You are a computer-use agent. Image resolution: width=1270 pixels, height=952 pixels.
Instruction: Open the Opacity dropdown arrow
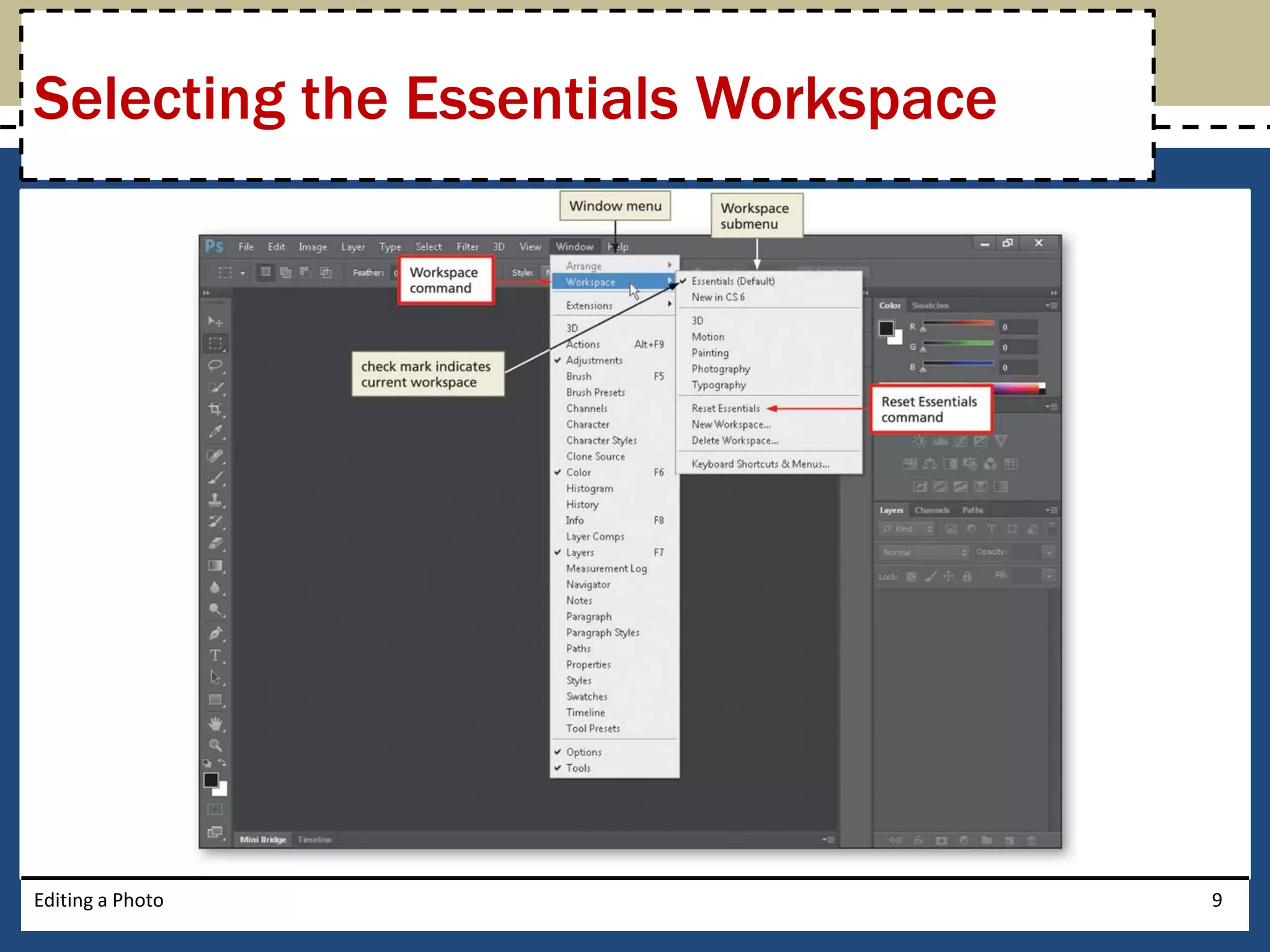(x=1049, y=552)
